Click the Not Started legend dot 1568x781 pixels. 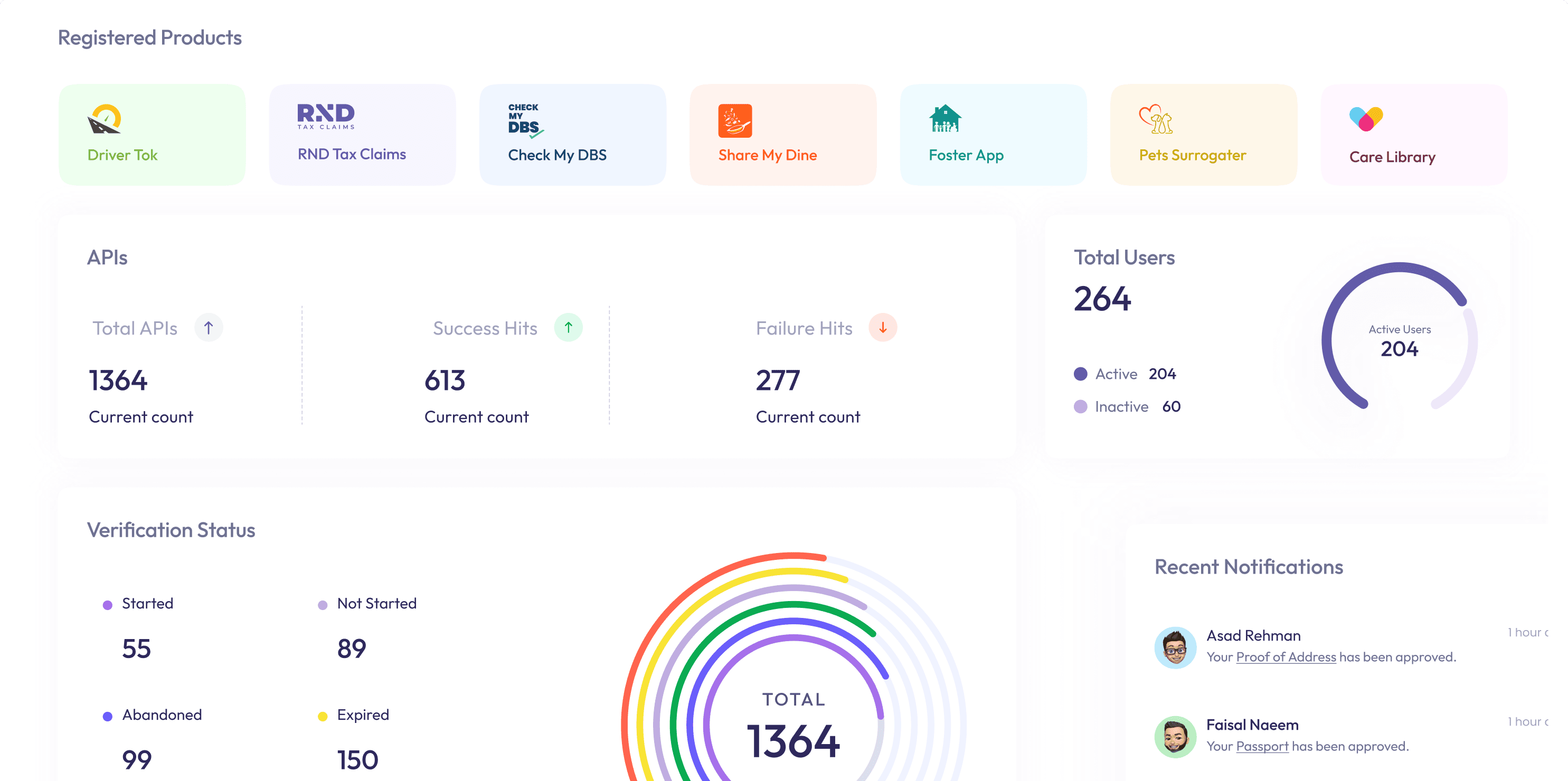point(323,605)
